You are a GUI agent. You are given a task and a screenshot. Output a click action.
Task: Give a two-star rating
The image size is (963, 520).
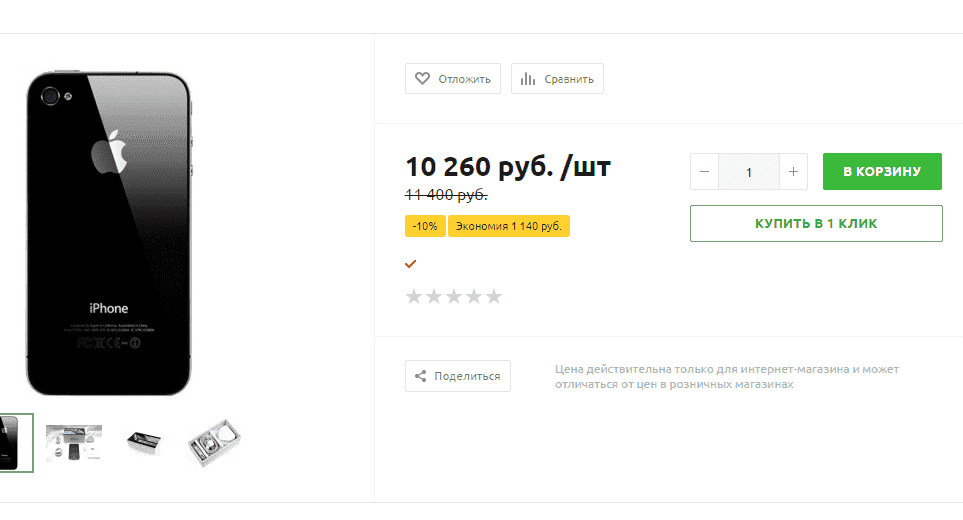[x=434, y=297]
